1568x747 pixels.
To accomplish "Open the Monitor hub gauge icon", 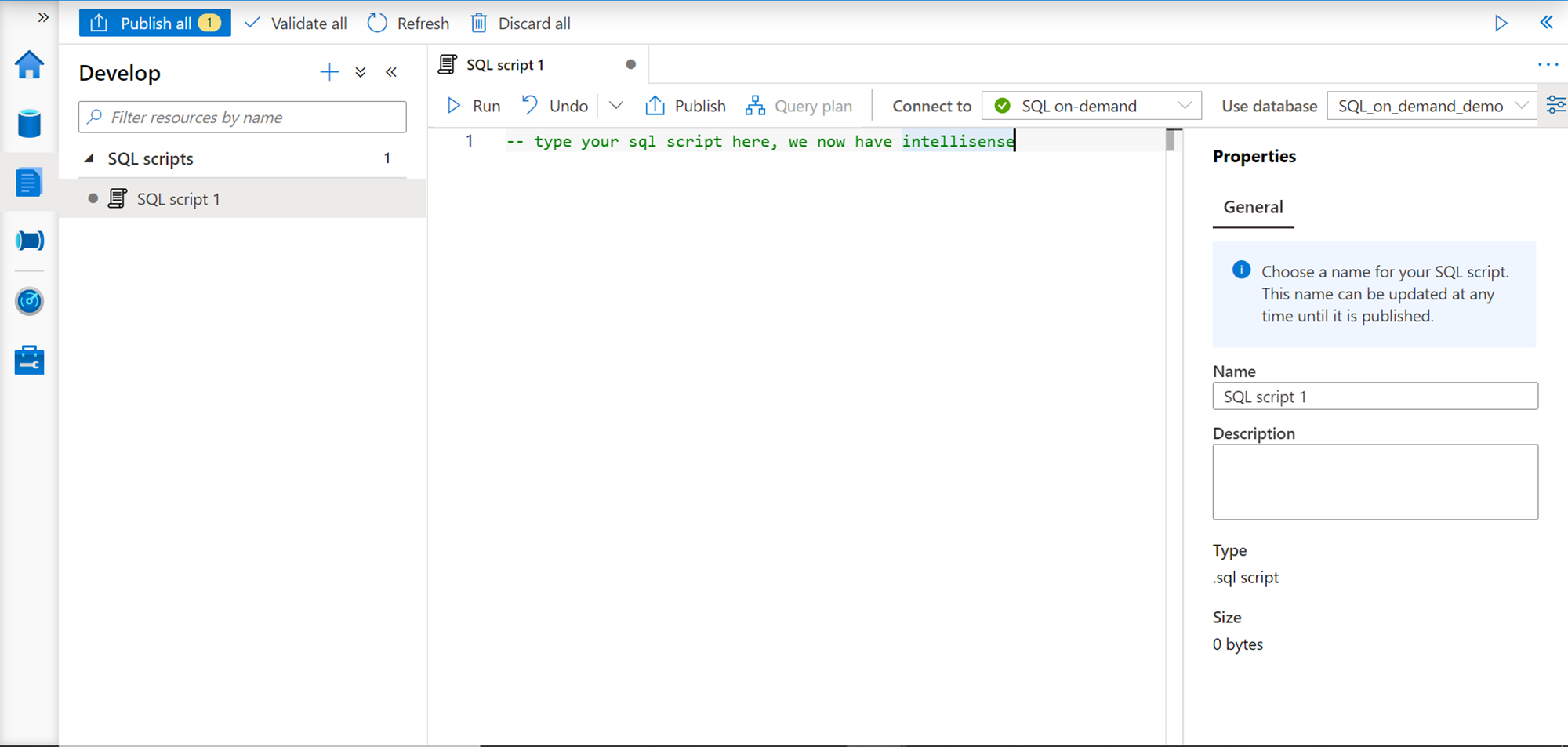I will pos(29,301).
